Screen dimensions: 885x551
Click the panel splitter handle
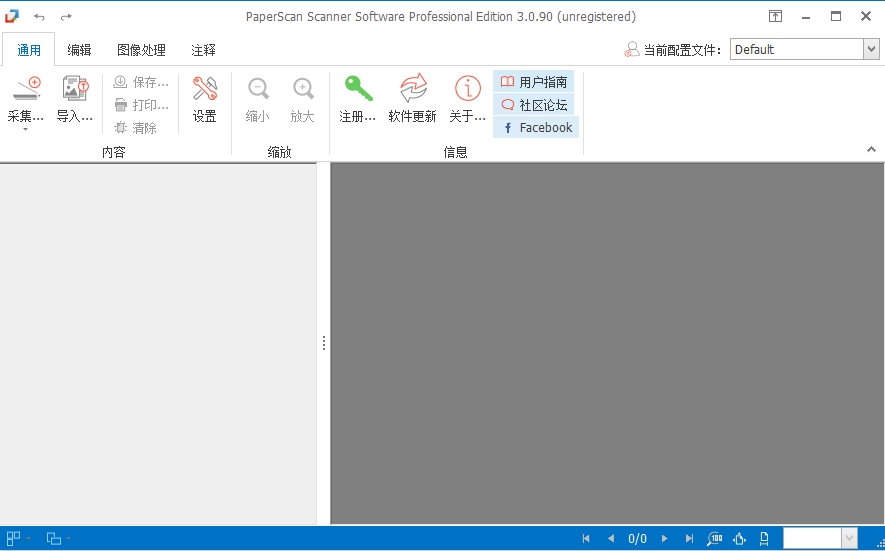click(x=324, y=343)
